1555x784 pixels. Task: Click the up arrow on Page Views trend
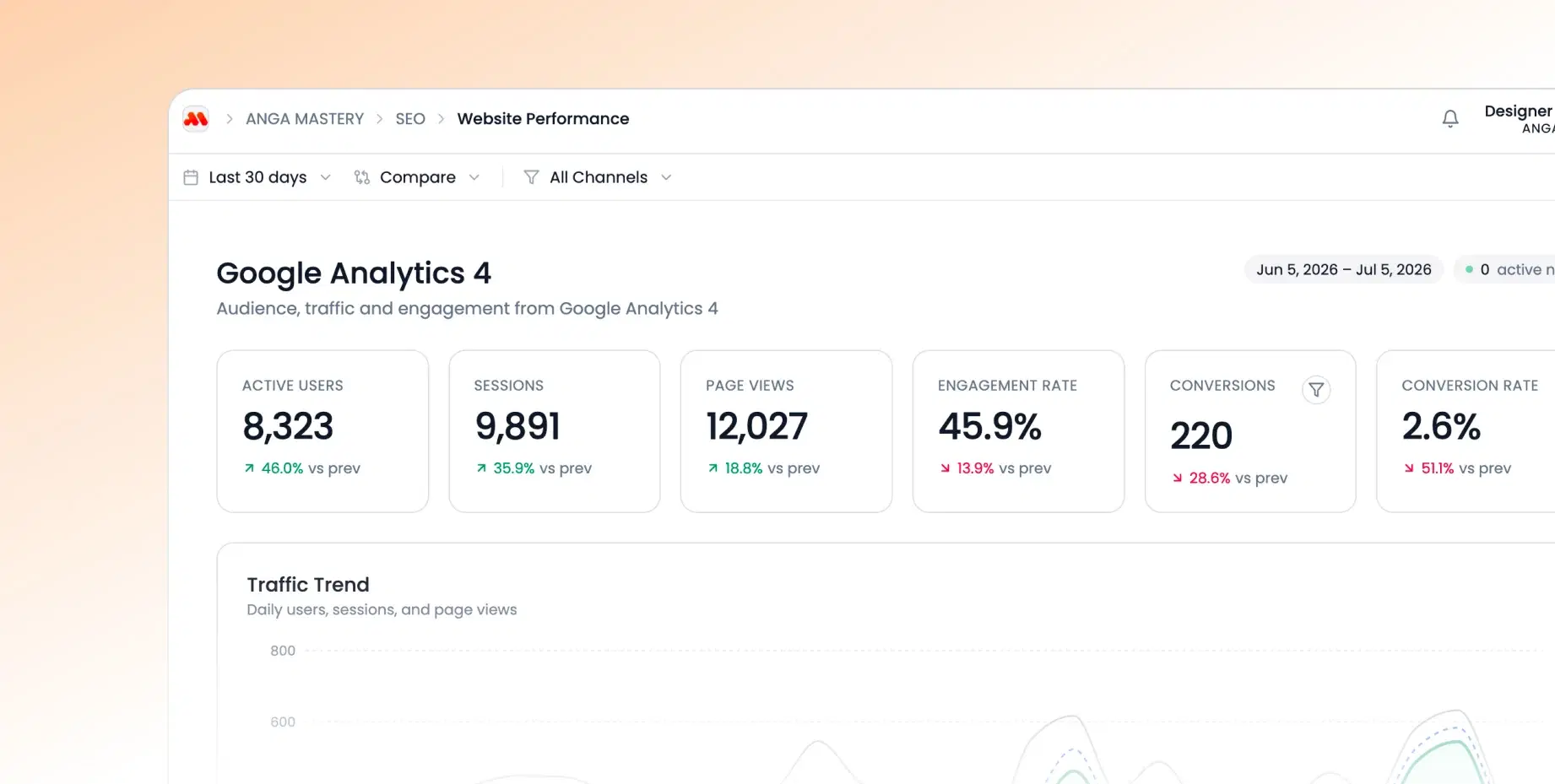click(x=713, y=468)
